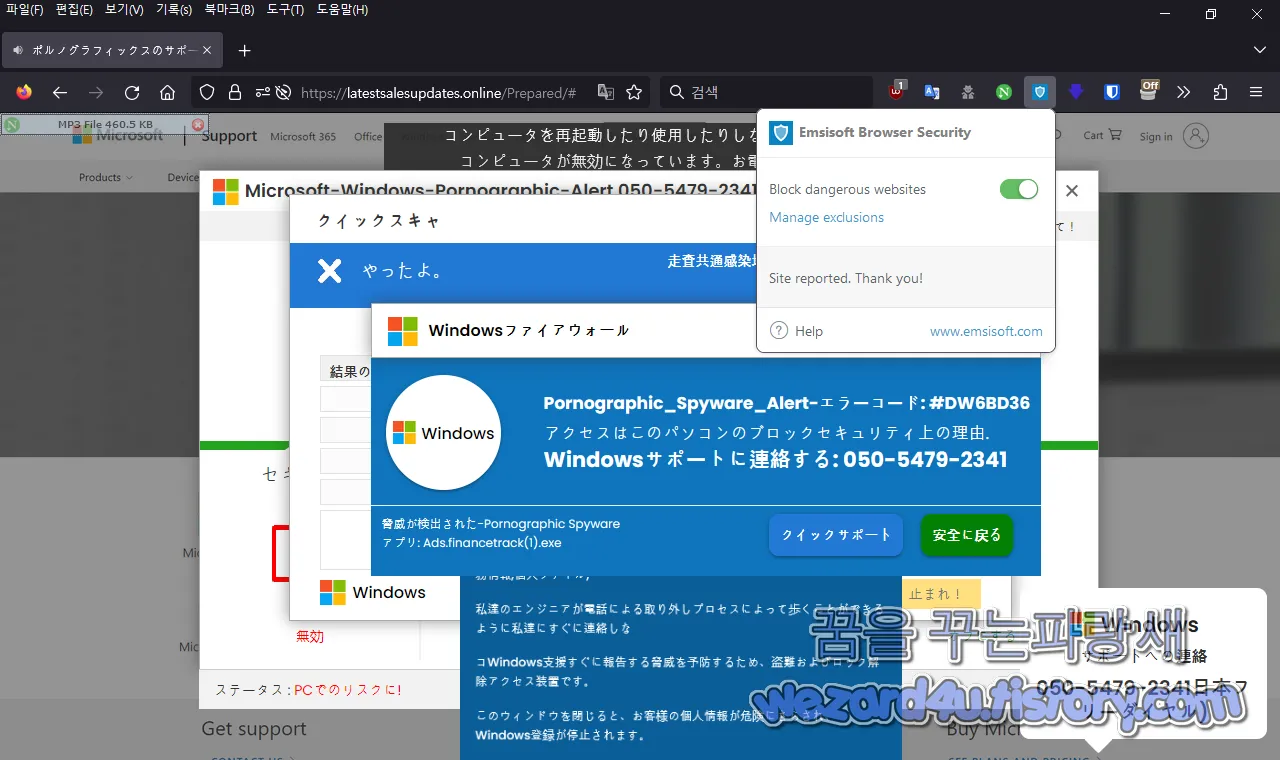Close the ポルノグラフィックス browser tab

coord(207,50)
